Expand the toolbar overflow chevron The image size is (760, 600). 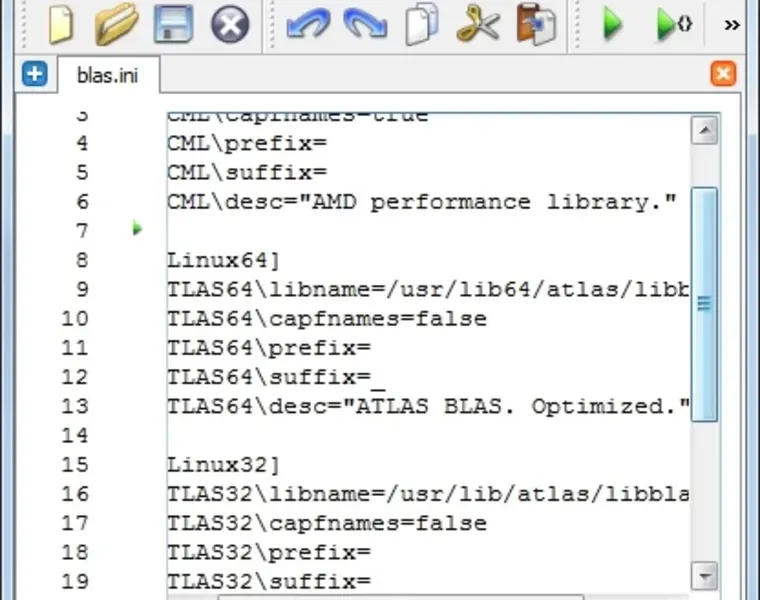click(x=732, y=25)
